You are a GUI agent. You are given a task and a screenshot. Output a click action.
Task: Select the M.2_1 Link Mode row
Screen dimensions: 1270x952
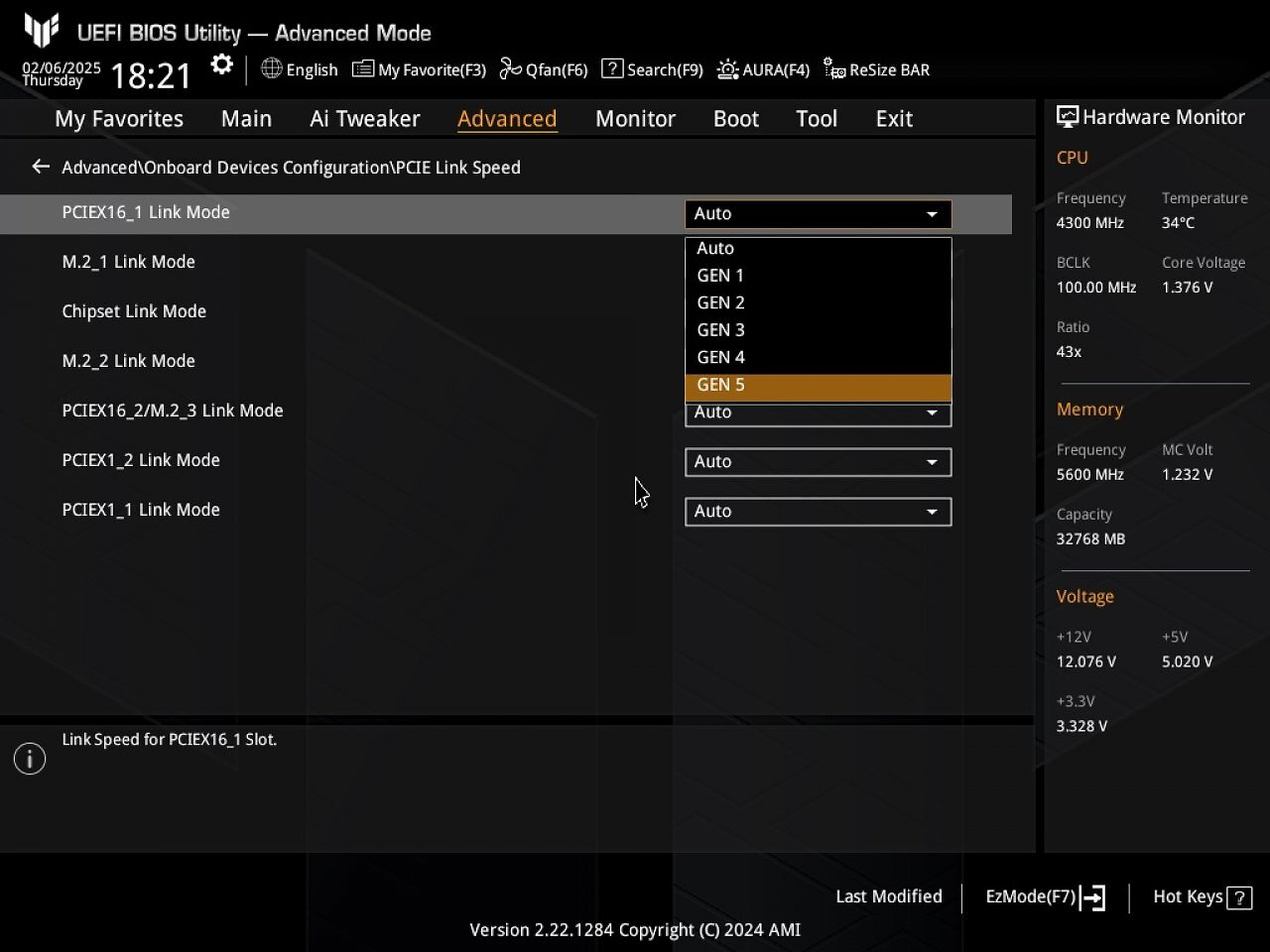pyautogui.click(x=506, y=262)
